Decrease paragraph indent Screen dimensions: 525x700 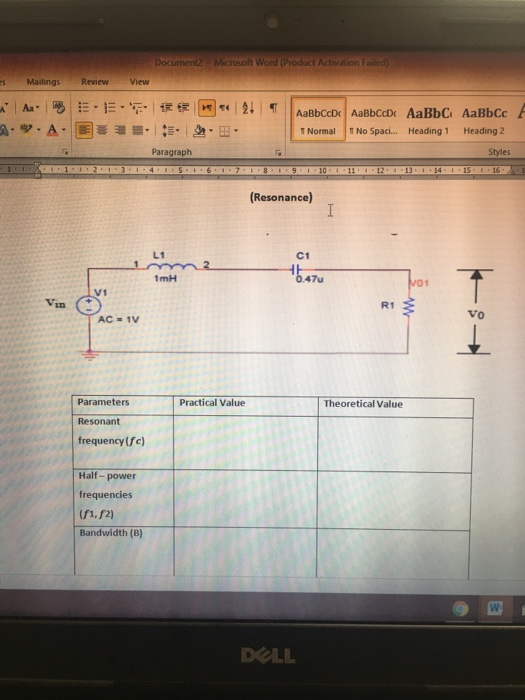166,108
